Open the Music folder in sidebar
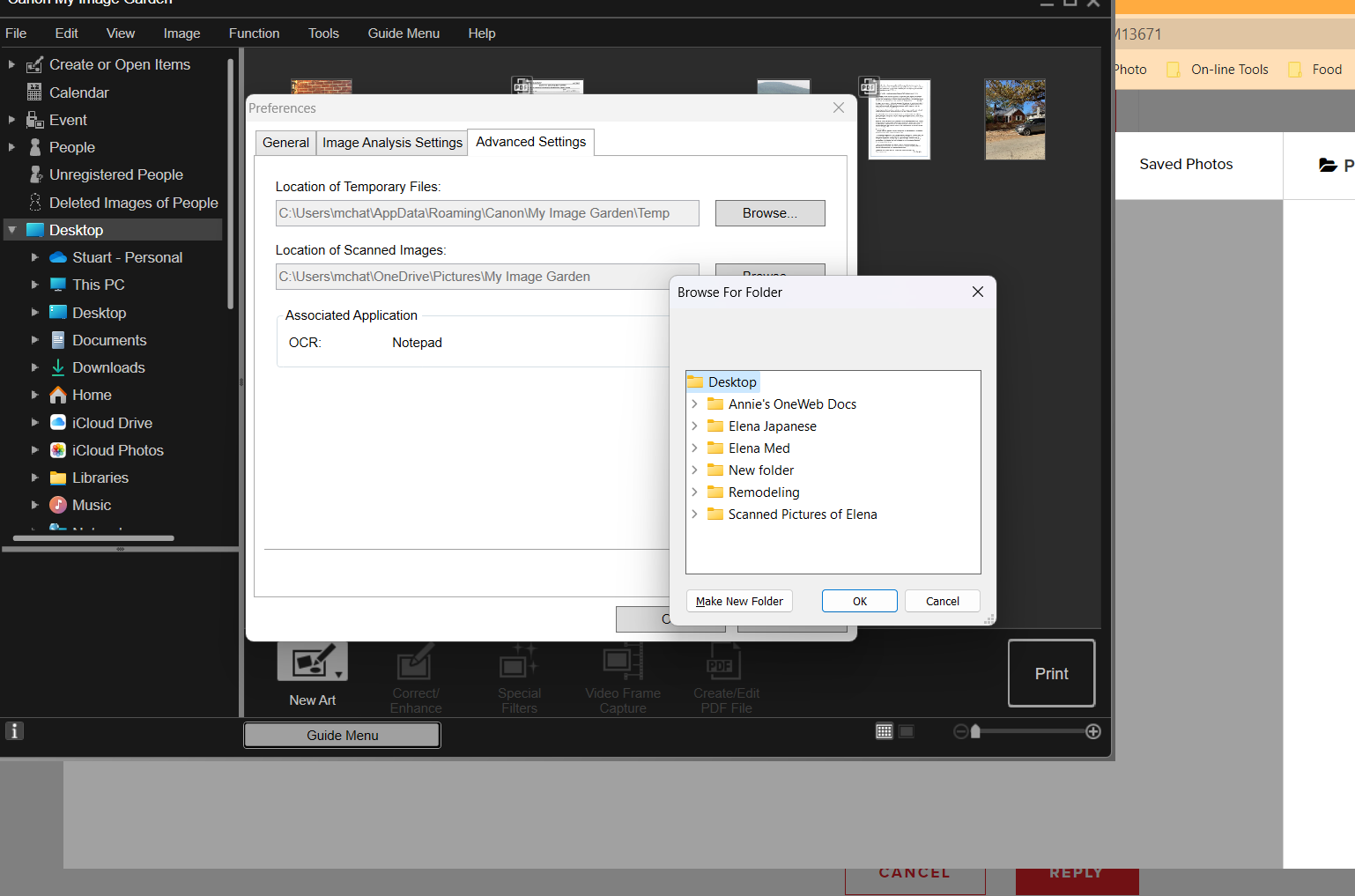Viewport: 1355px width, 896px height. click(91, 505)
